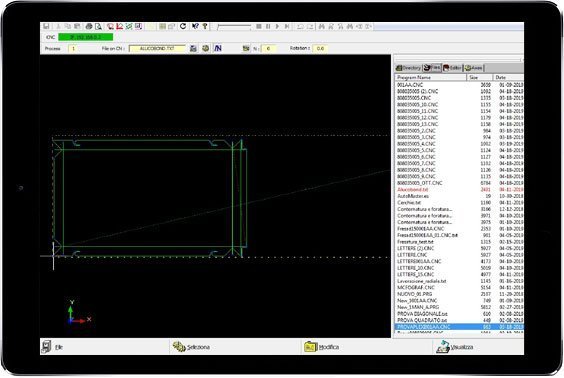
Task: Click the Visualizza button
Action: click(x=454, y=347)
